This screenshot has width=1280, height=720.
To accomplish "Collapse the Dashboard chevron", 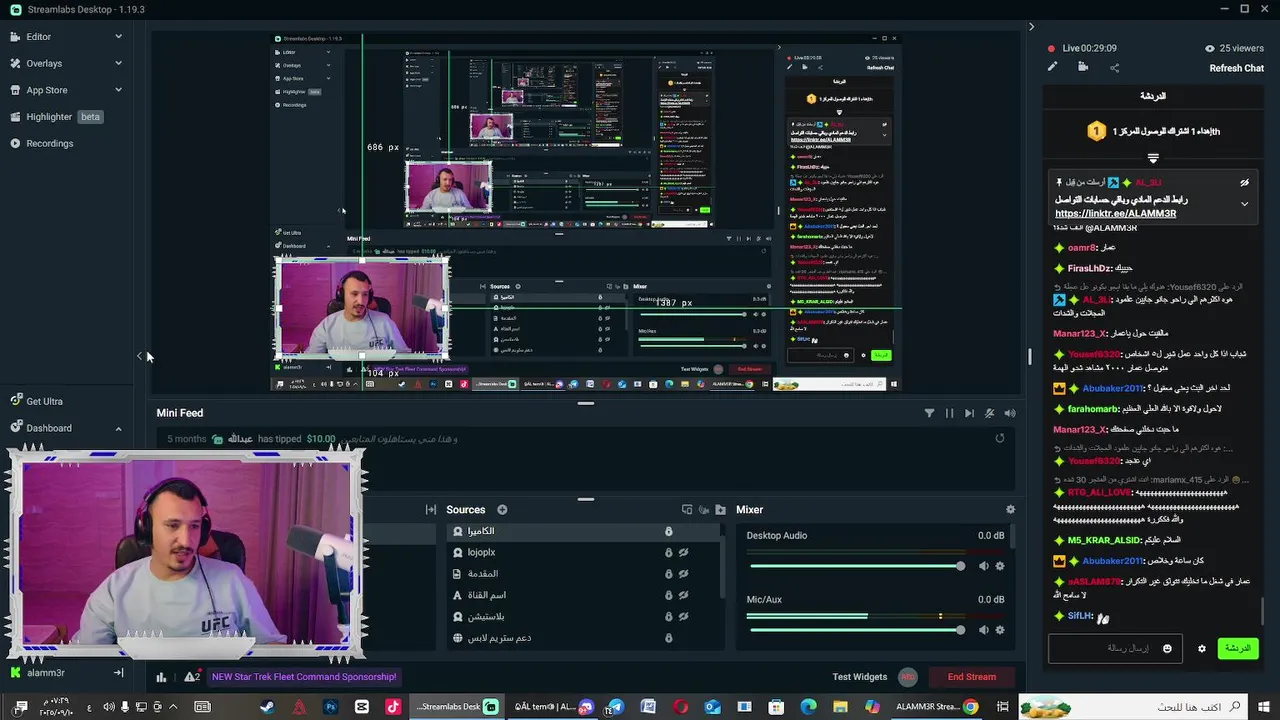I will click(x=118, y=428).
